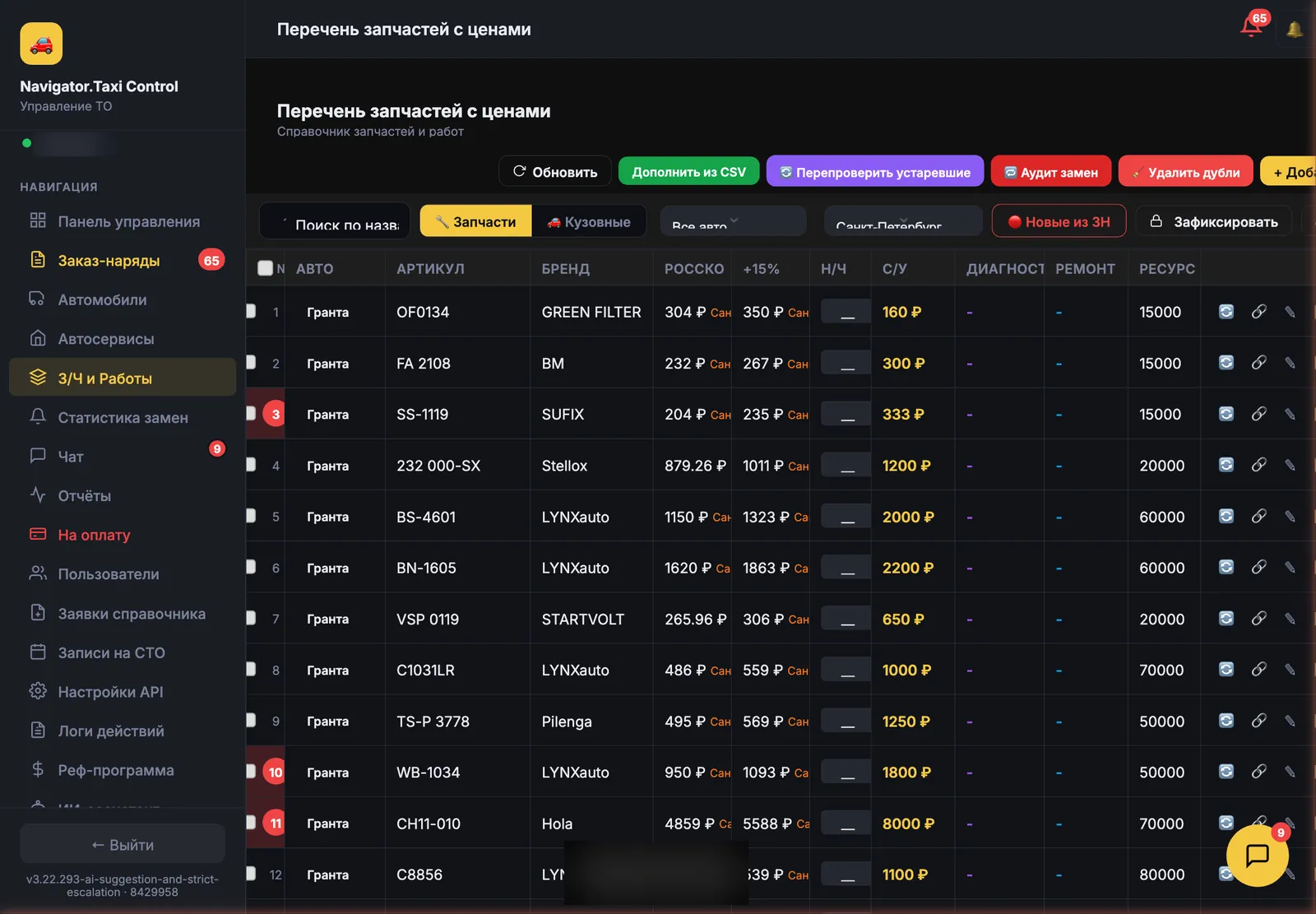The width and height of the screenshot is (1316, 914).
Task: Click the Н/Ч input in the OF0134 row
Action: point(846,312)
